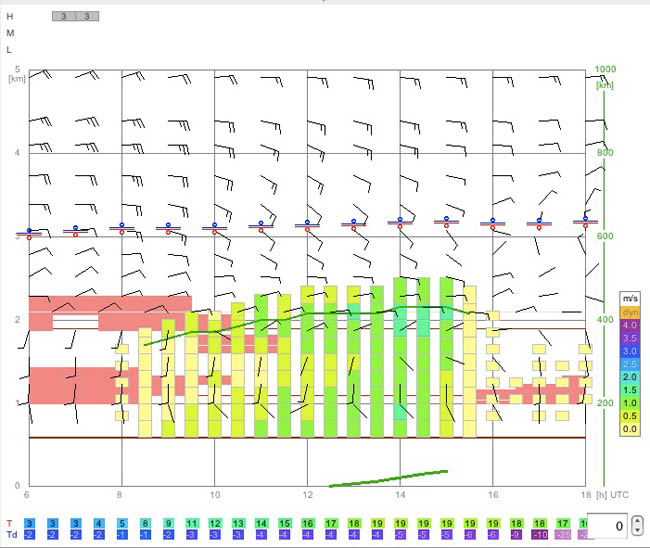Click the red T temperature row label
This screenshot has height=548, width=650.
[9, 523]
